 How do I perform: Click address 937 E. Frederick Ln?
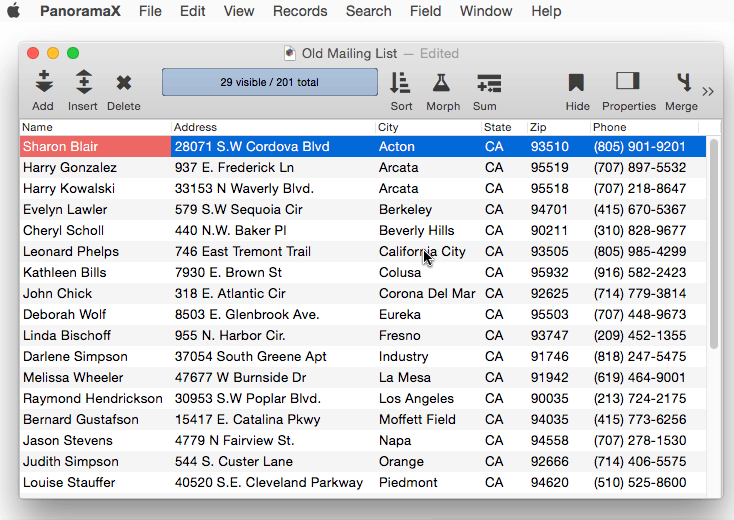click(x=234, y=168)
